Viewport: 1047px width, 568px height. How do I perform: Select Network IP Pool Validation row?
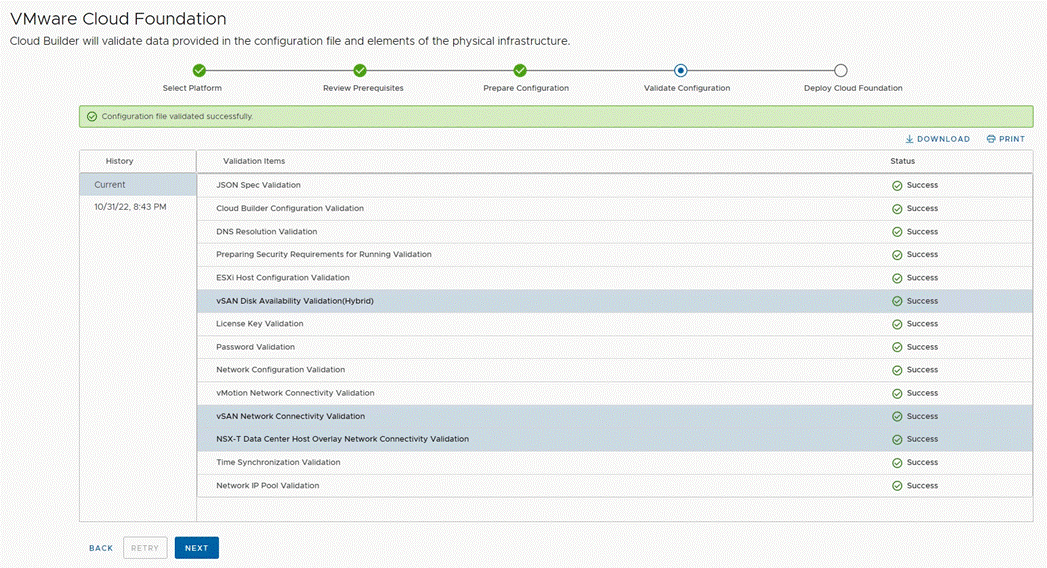pos(615,486)
